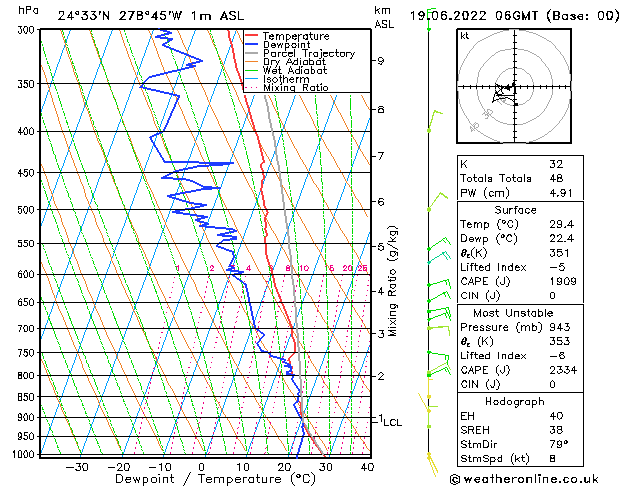This screenshot has width=629, height=486.
Task: Click the surface Lifted Index value -5
Action: [557, 267]
